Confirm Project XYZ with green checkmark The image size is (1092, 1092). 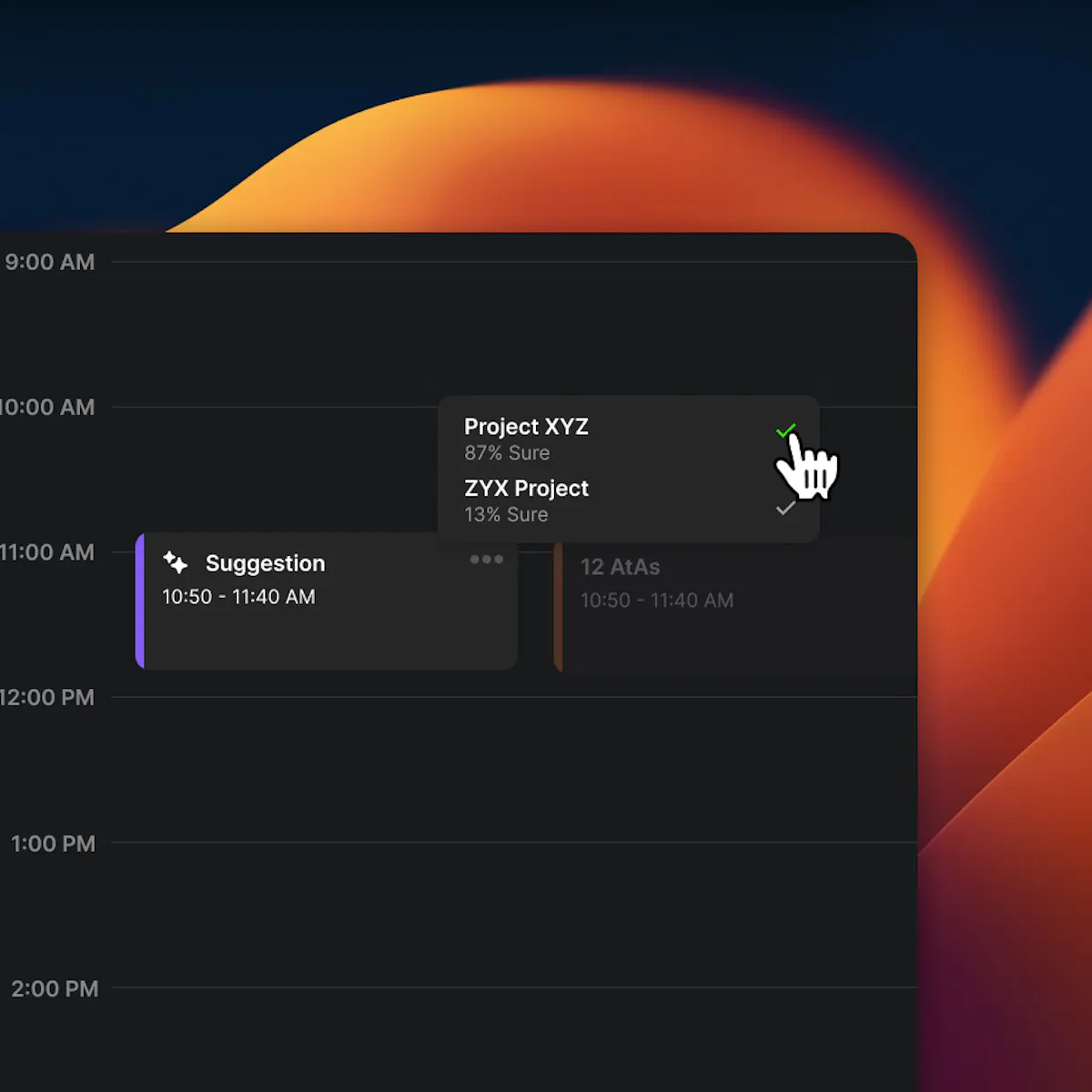(x=786, y=430)
